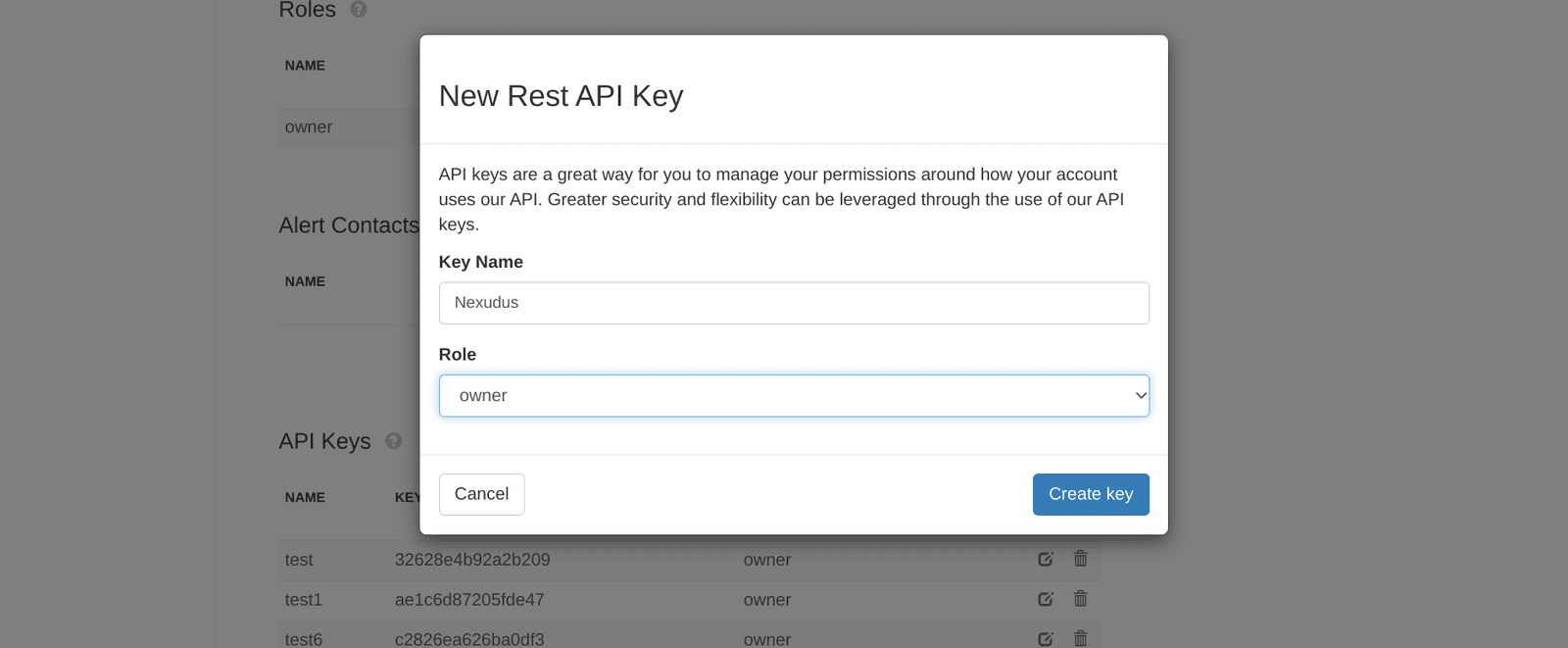1568x648 pixels.
Task: Select the test key row name
Action: (x=299, y=560)
